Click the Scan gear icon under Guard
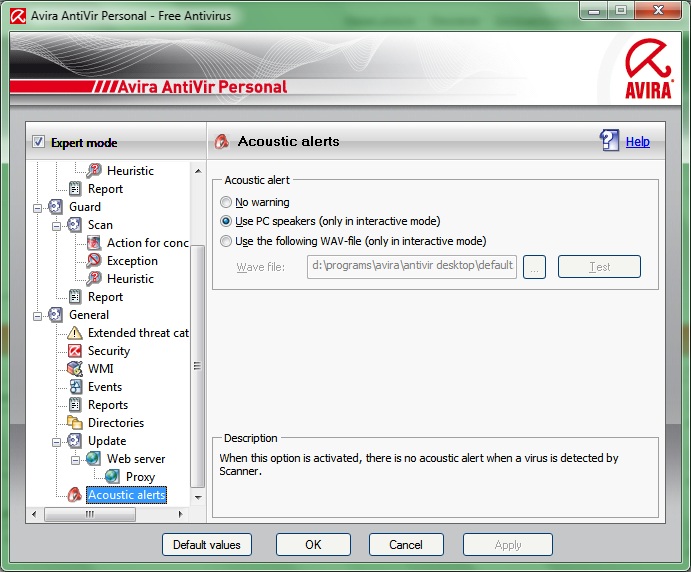The image size is (691, 573). click(74, 224)
